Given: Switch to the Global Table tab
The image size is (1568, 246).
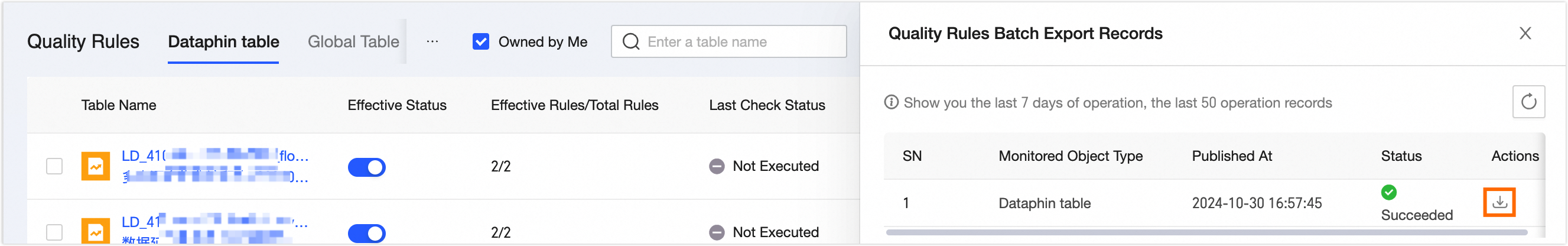Looking at the screenshot, I should 353,42.
